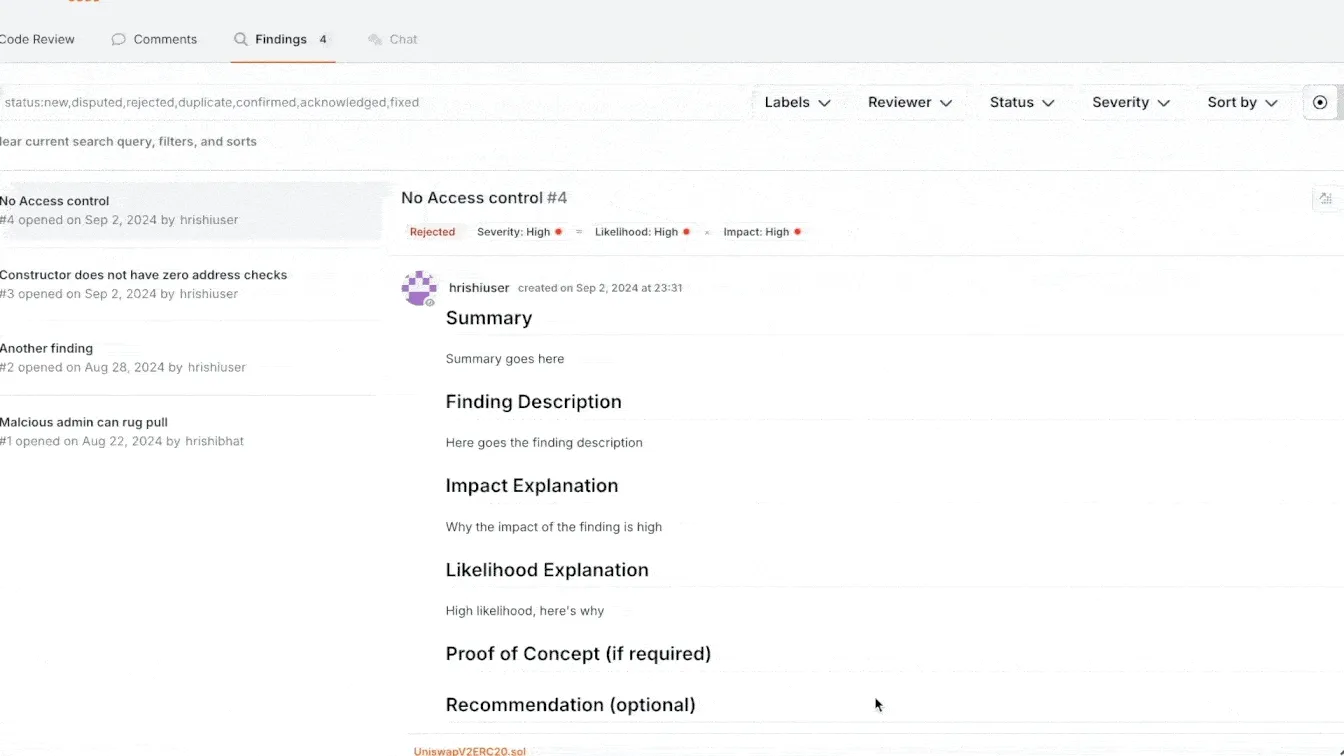This screenshot has height=756, width=1344.
Task: Click the Recommendation (optional) heading
Action: pyautogui.click(x=571, y=705)
